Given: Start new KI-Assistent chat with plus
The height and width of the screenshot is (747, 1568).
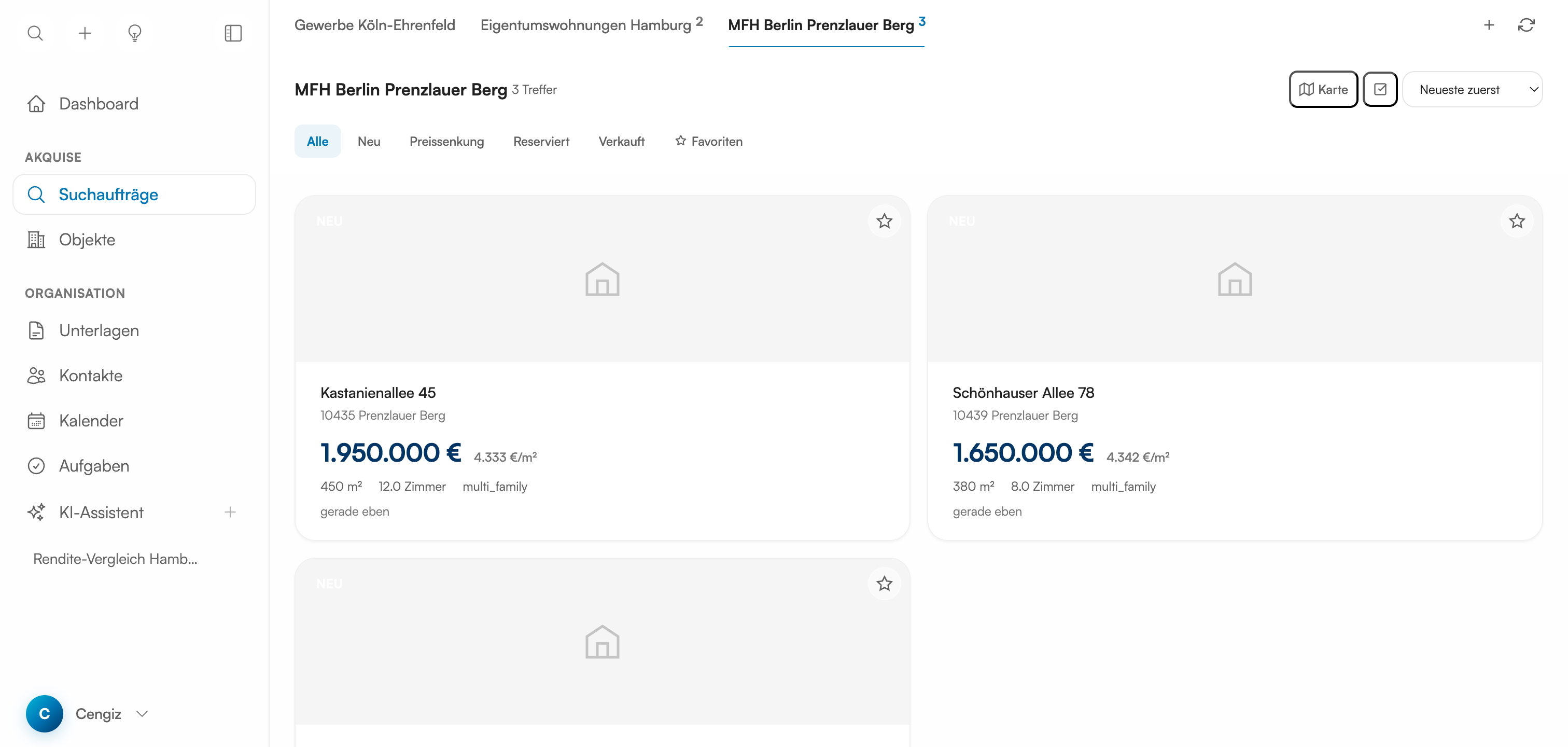Looking at the screenshot, I should [x=230, y=512].
